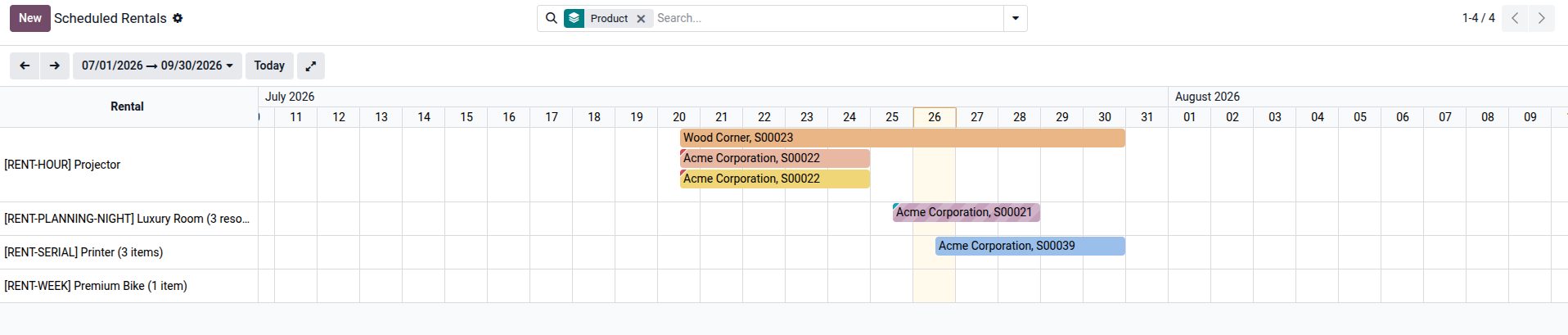Select the [RENT-WEEK] Premium Bike (1 item) row
Viewport: 1568px width, 335px height.
tap(128, 286)
